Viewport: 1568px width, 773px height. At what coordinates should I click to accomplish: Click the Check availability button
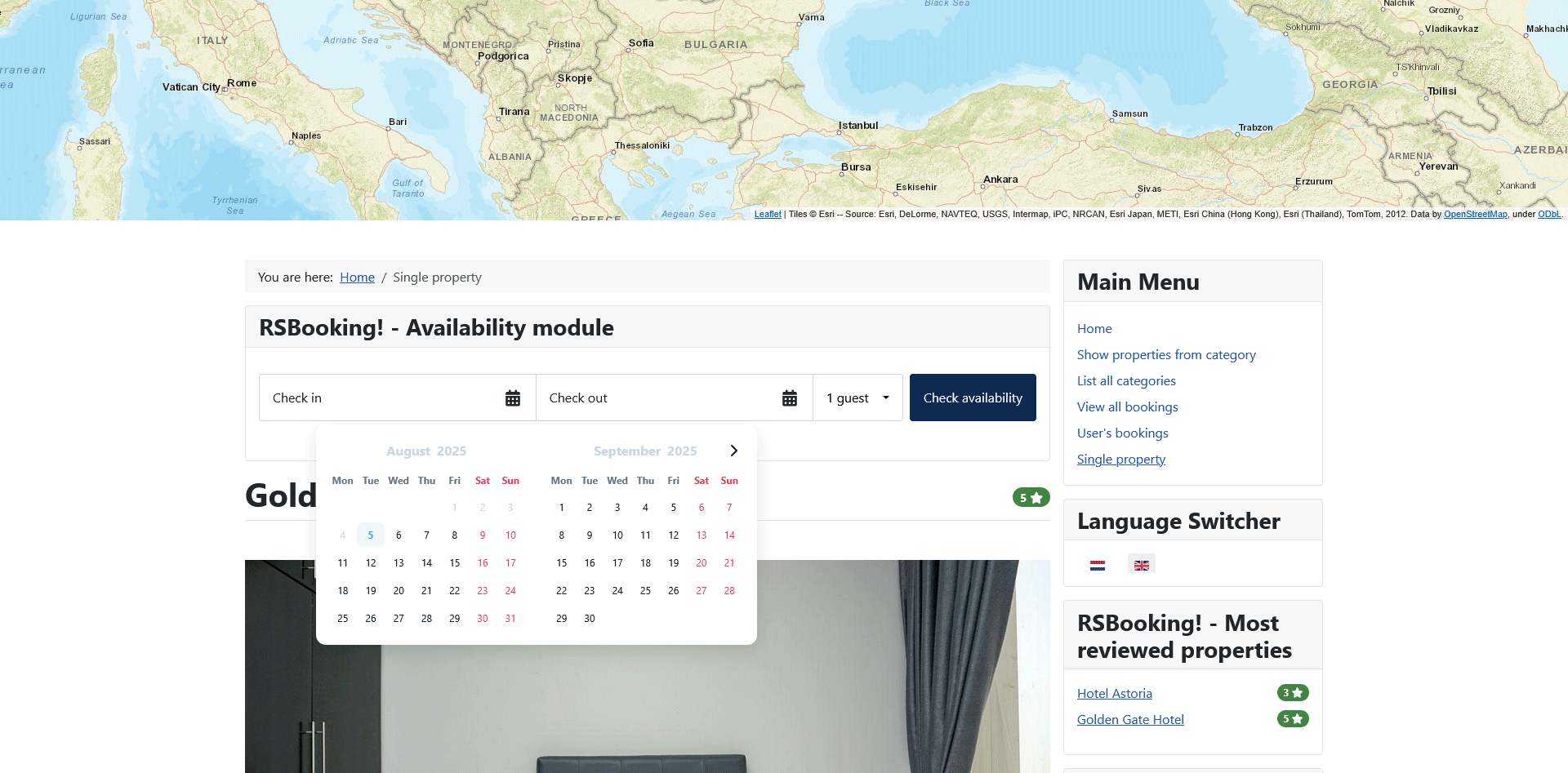pos(973,398)
